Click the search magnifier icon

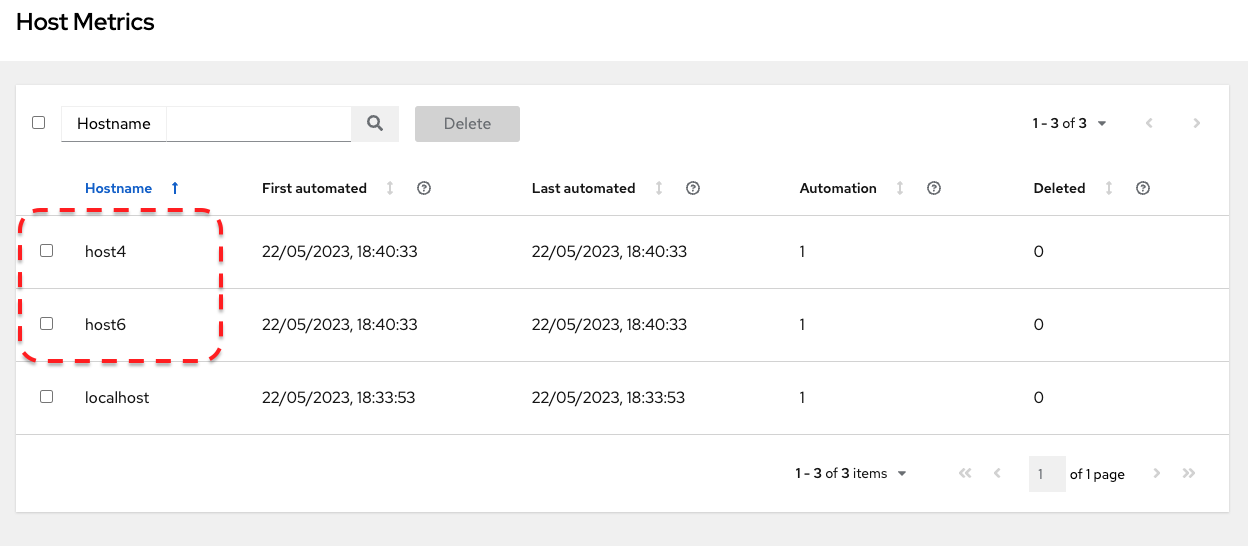click(x=375, y=124)
